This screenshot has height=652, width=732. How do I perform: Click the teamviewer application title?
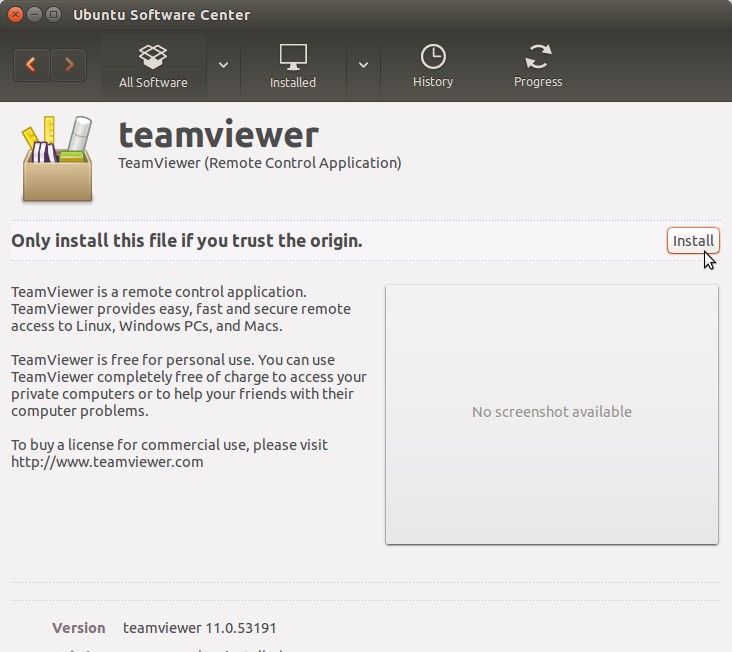pyautogui.click(x=218, y=135)
